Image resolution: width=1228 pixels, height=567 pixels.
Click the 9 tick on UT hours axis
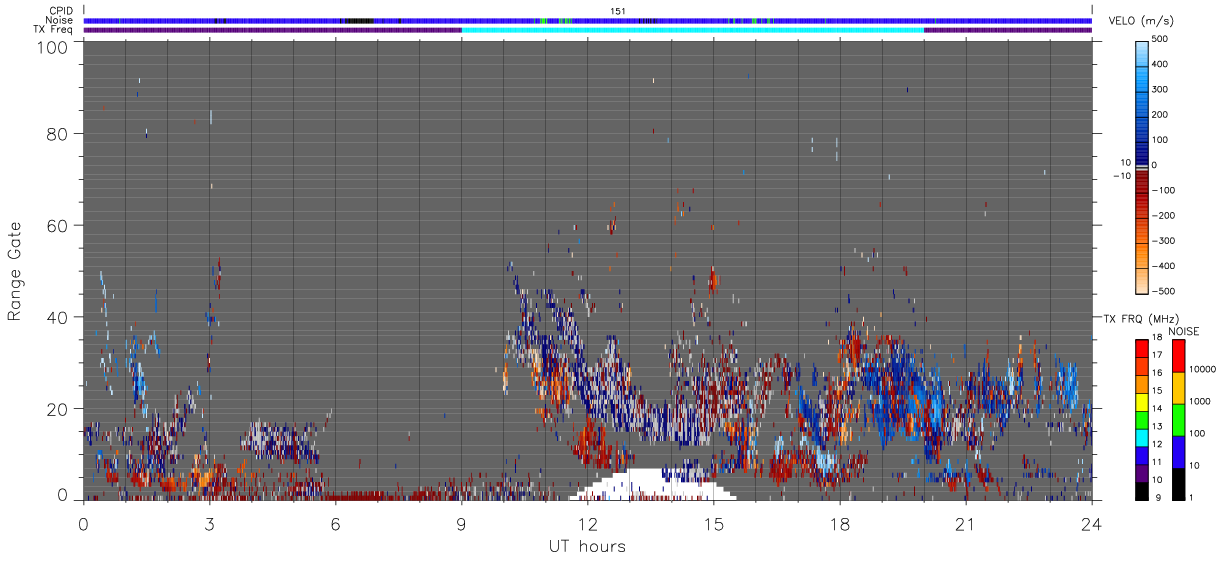(x=461, y=523)
